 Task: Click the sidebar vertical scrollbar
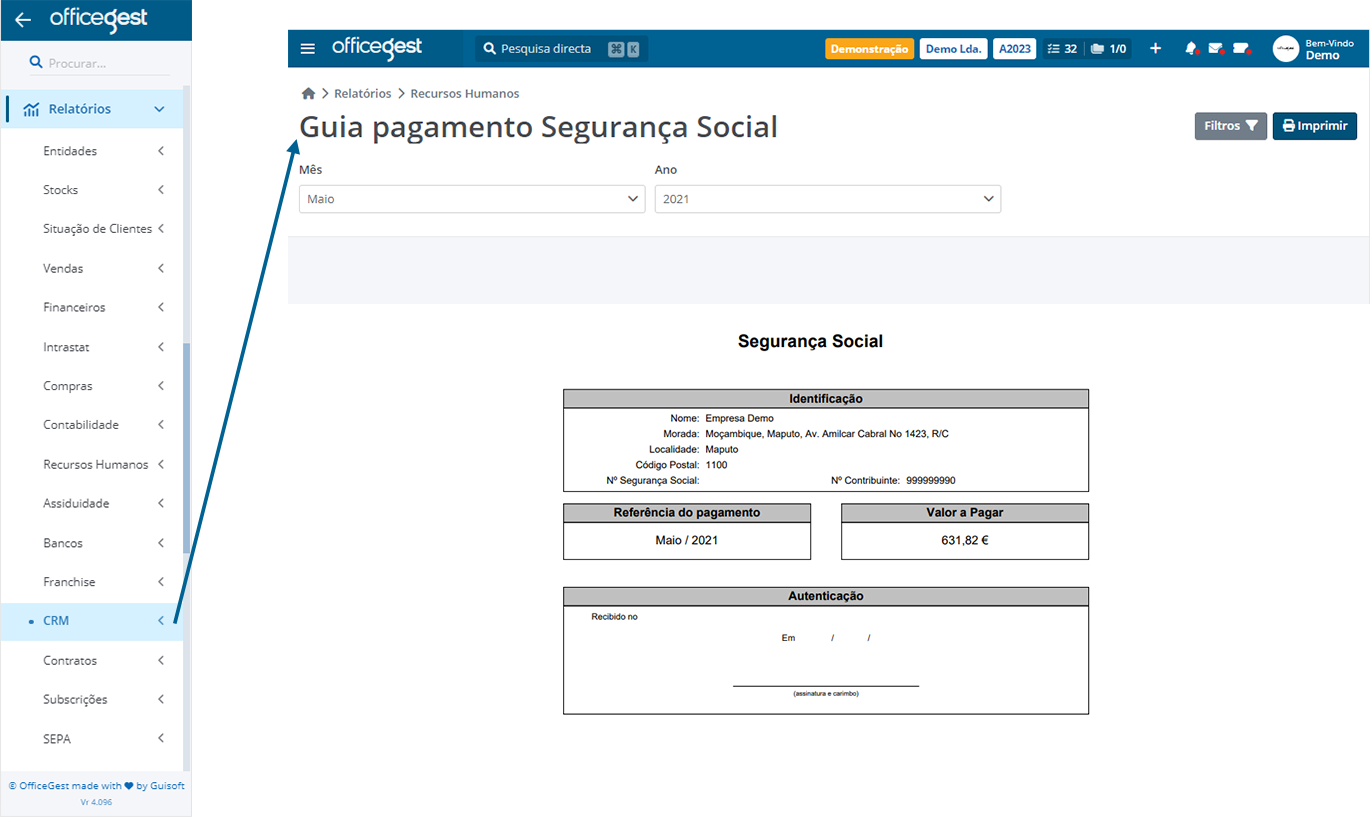[186, 448]
